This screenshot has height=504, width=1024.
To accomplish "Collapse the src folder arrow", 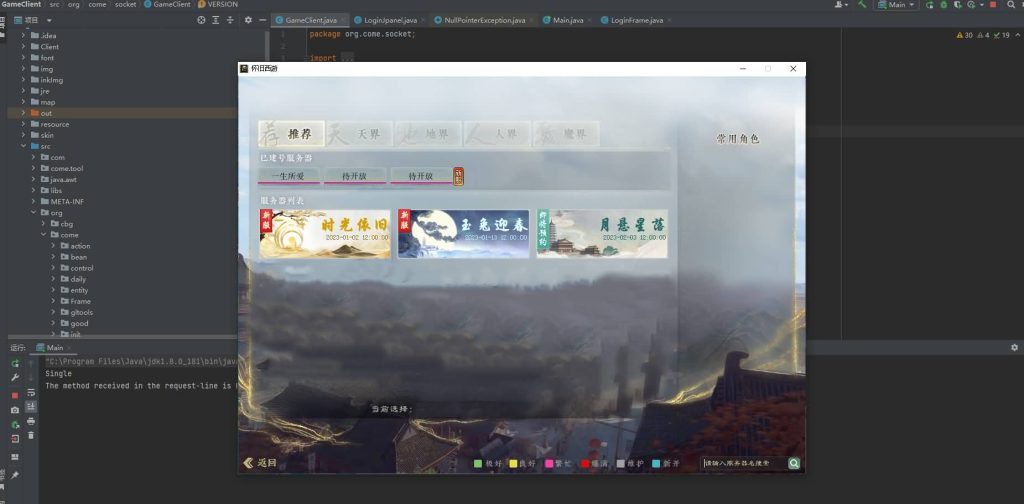I will [x=24, y=146].
